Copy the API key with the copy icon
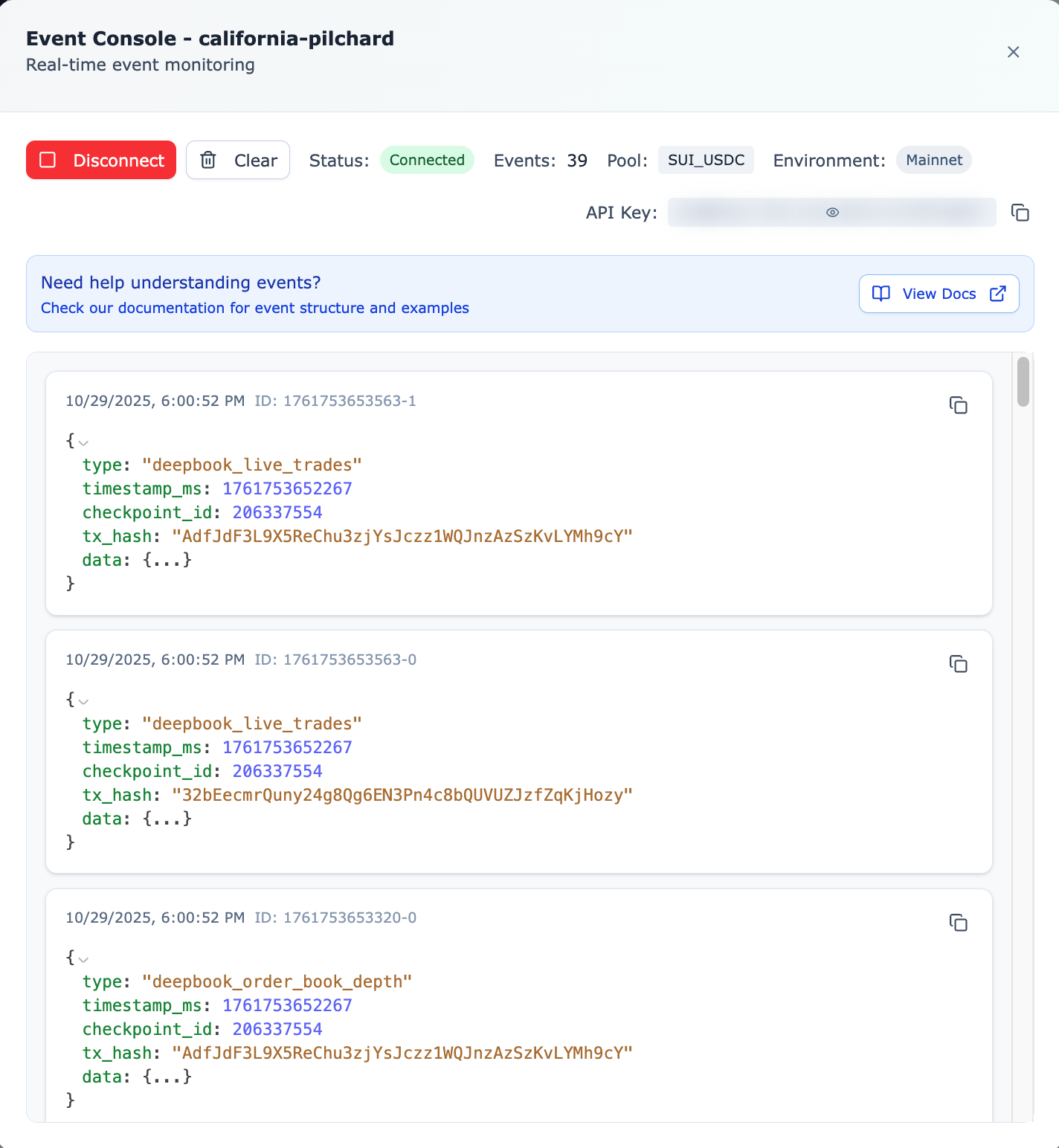This screenshot has width=1059, height=1148. pyautogui.click(x=1020, y=213)
